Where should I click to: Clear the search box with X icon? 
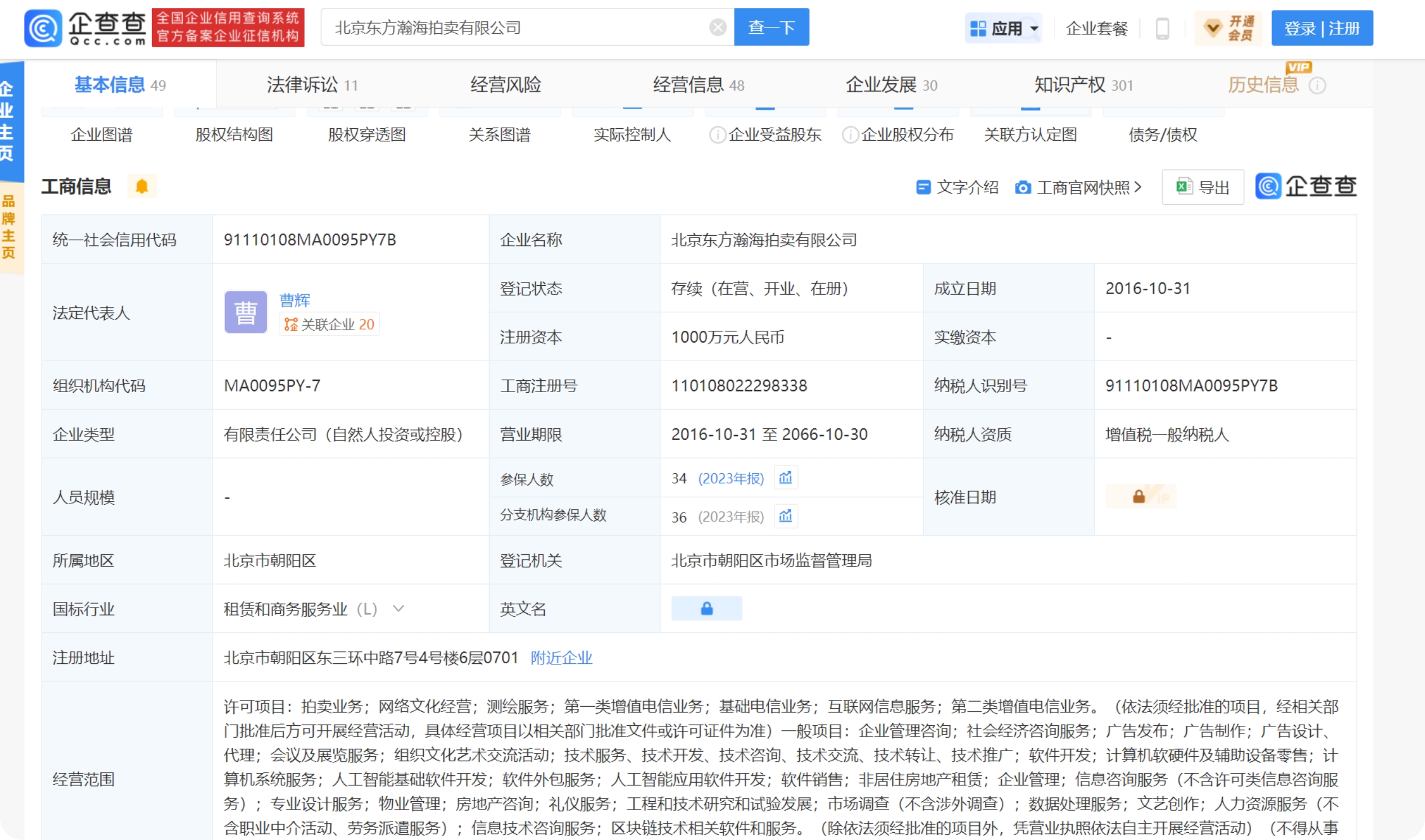click(718, 27)
